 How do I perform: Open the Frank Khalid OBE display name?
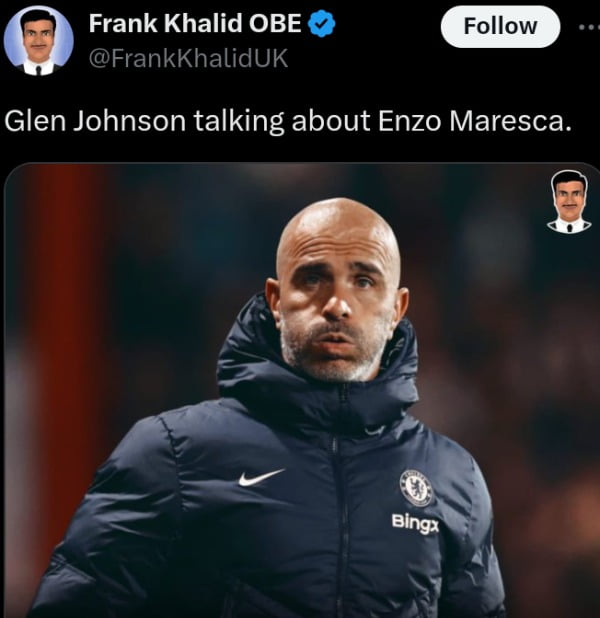(x=195, y=24)
